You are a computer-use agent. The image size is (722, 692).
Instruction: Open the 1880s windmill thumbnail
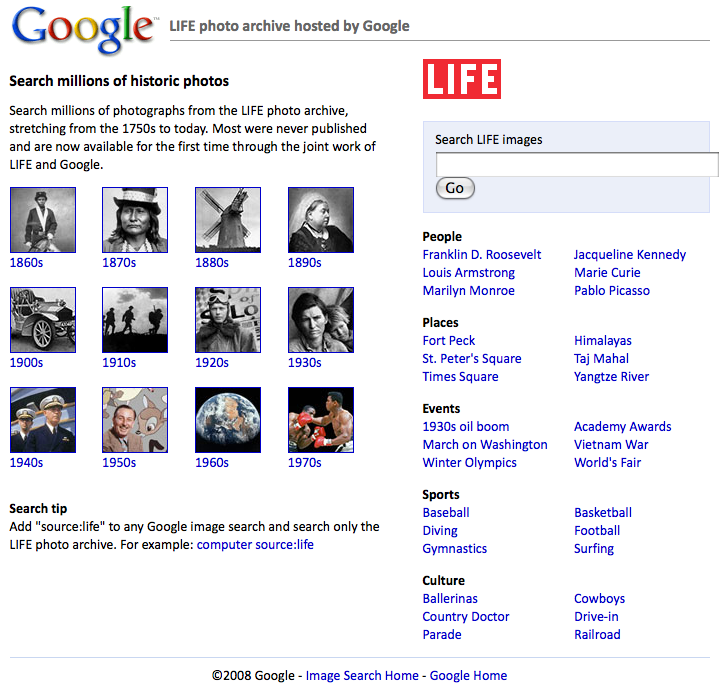(228, 220)
